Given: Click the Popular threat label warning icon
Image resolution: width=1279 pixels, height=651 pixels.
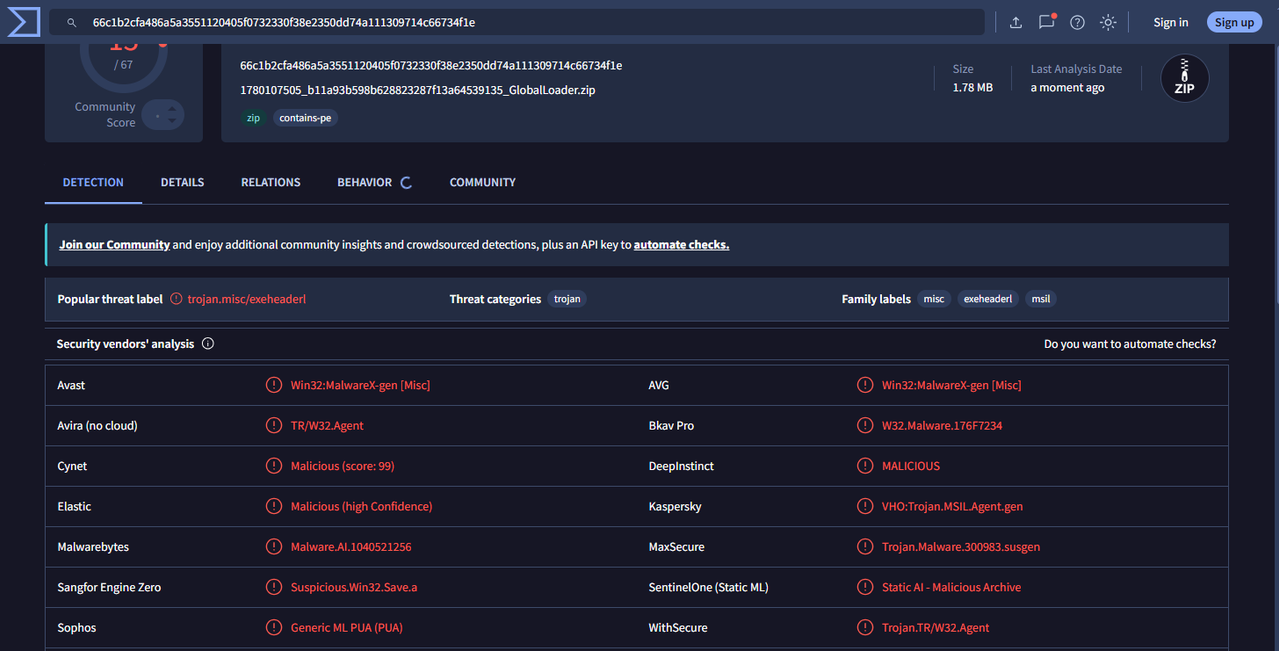Looking at the screenshot, I should 176,299.
